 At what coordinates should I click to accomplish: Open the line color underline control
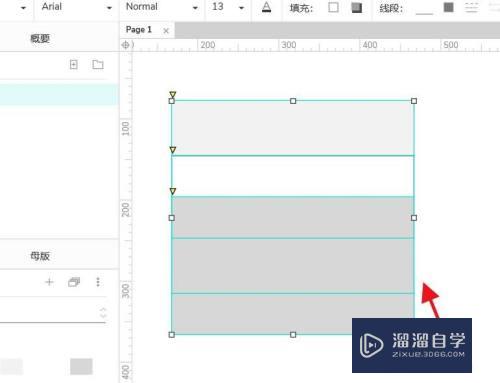(x=424, y=8)
